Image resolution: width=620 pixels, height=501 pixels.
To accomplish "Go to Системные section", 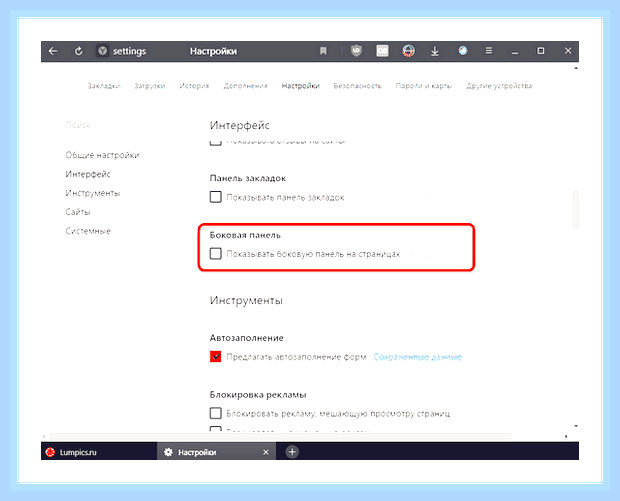I will pos(88,231).
